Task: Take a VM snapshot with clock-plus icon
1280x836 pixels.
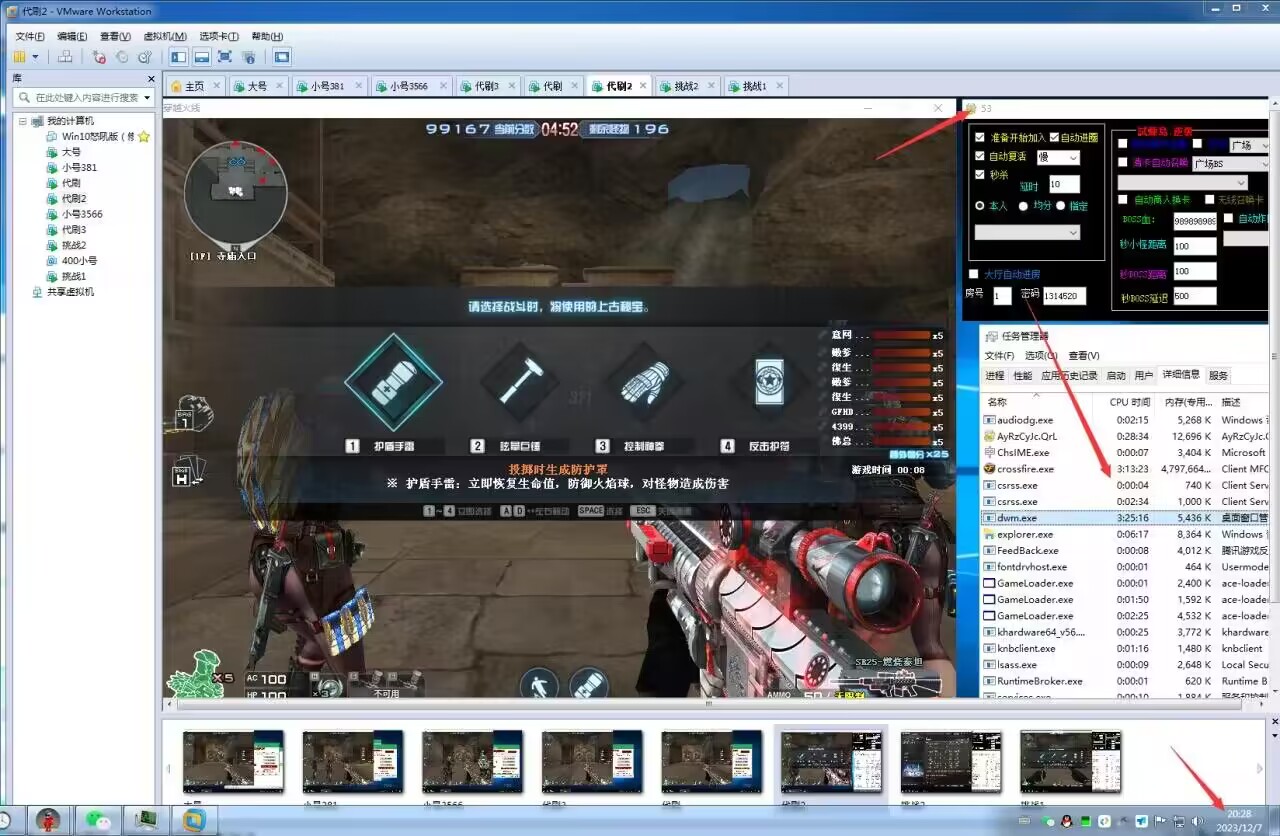Action: tap(99, 57)
